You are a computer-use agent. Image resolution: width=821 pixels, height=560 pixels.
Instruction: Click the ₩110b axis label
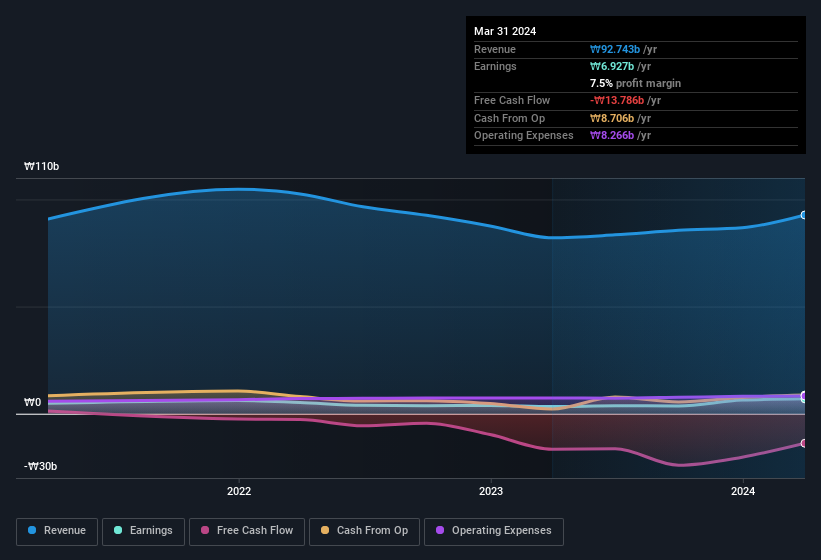coord(41,166)
